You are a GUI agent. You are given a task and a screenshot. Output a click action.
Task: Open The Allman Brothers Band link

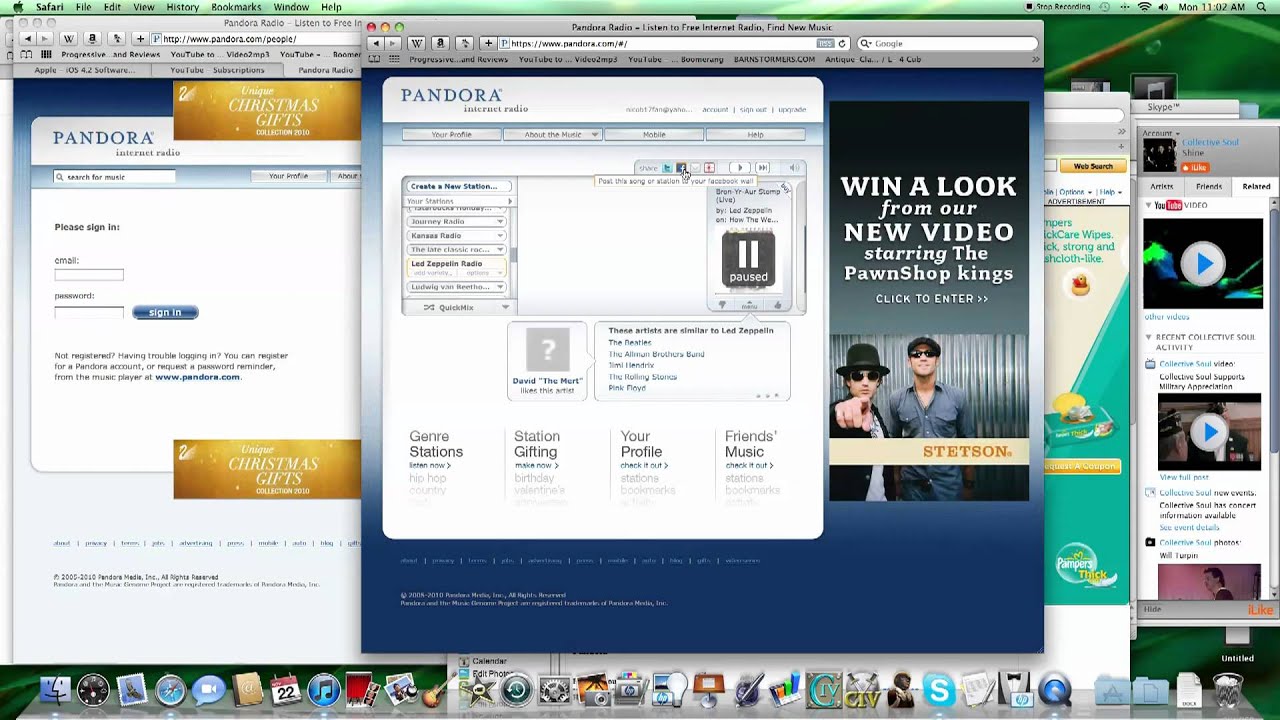[x=656, y=354]
